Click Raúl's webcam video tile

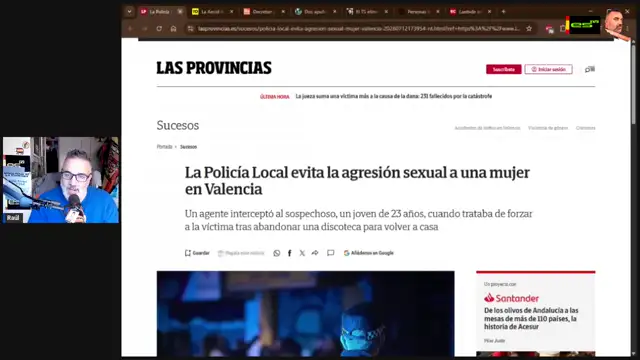pos(61,180)
